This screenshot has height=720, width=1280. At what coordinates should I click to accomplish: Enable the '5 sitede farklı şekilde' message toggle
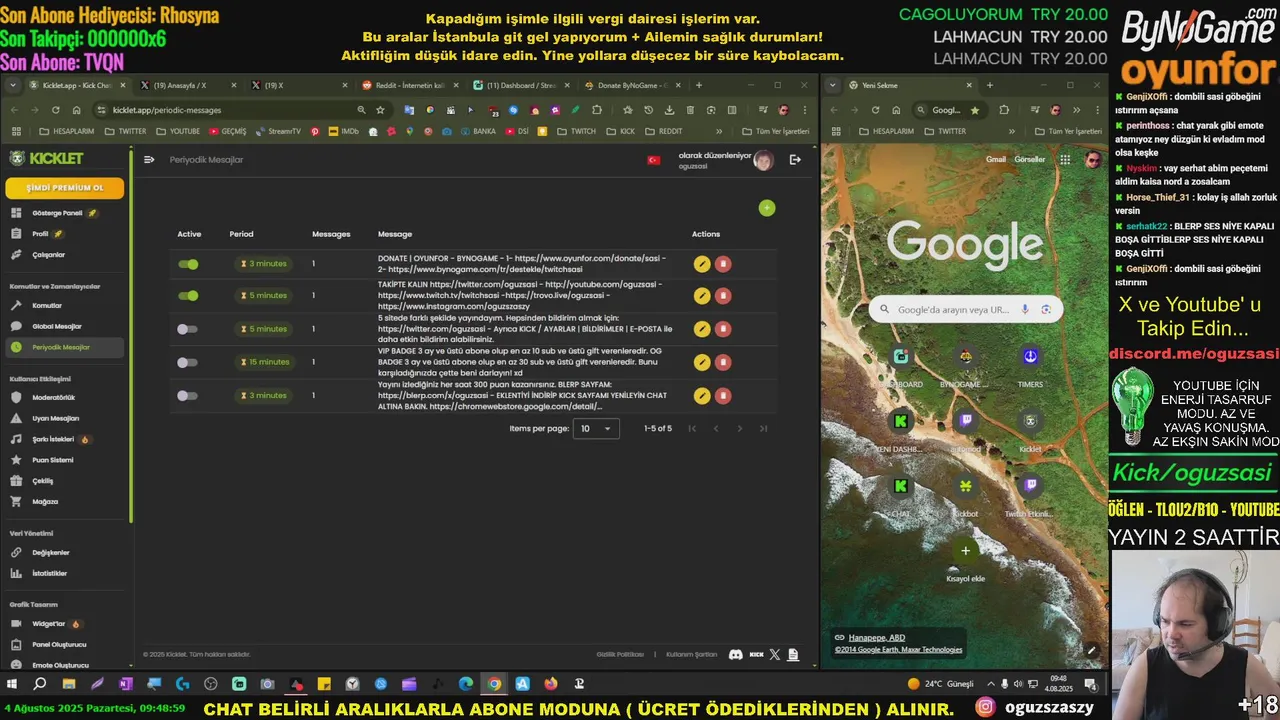click(x=187, y=329)
